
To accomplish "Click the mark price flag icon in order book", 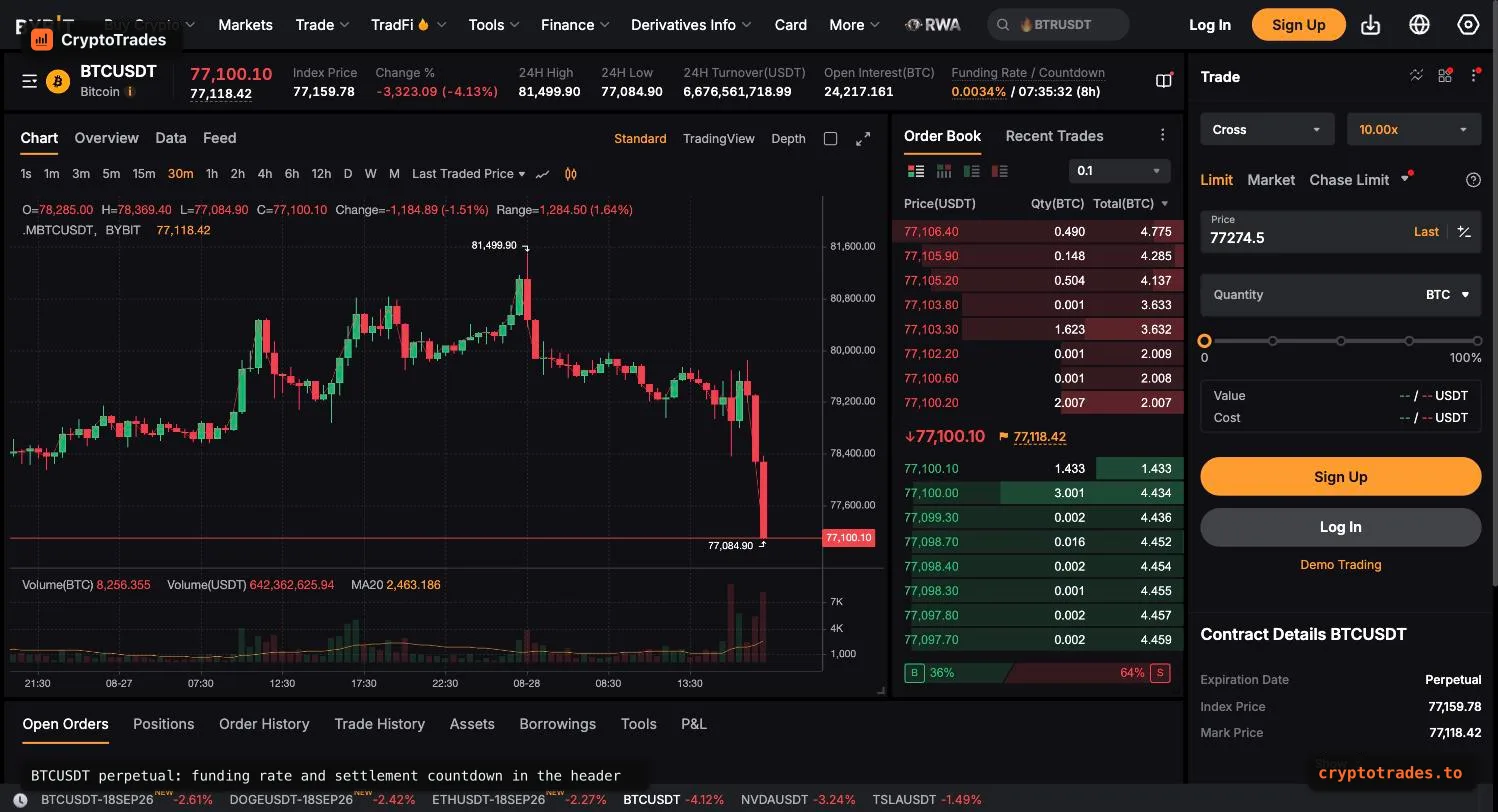I will (1003, 437).
